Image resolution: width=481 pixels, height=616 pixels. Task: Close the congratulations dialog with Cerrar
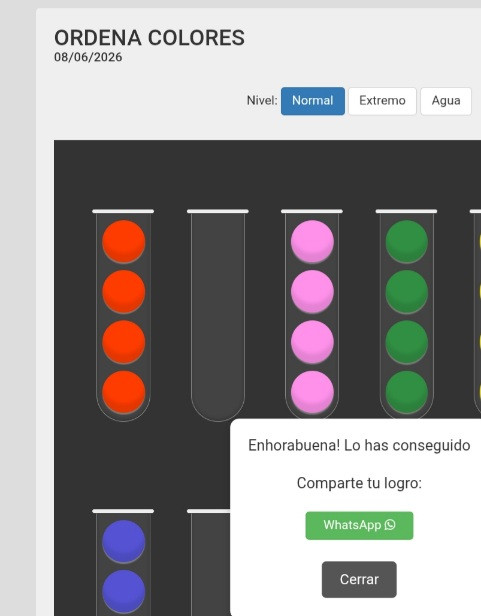pos(359,579)
